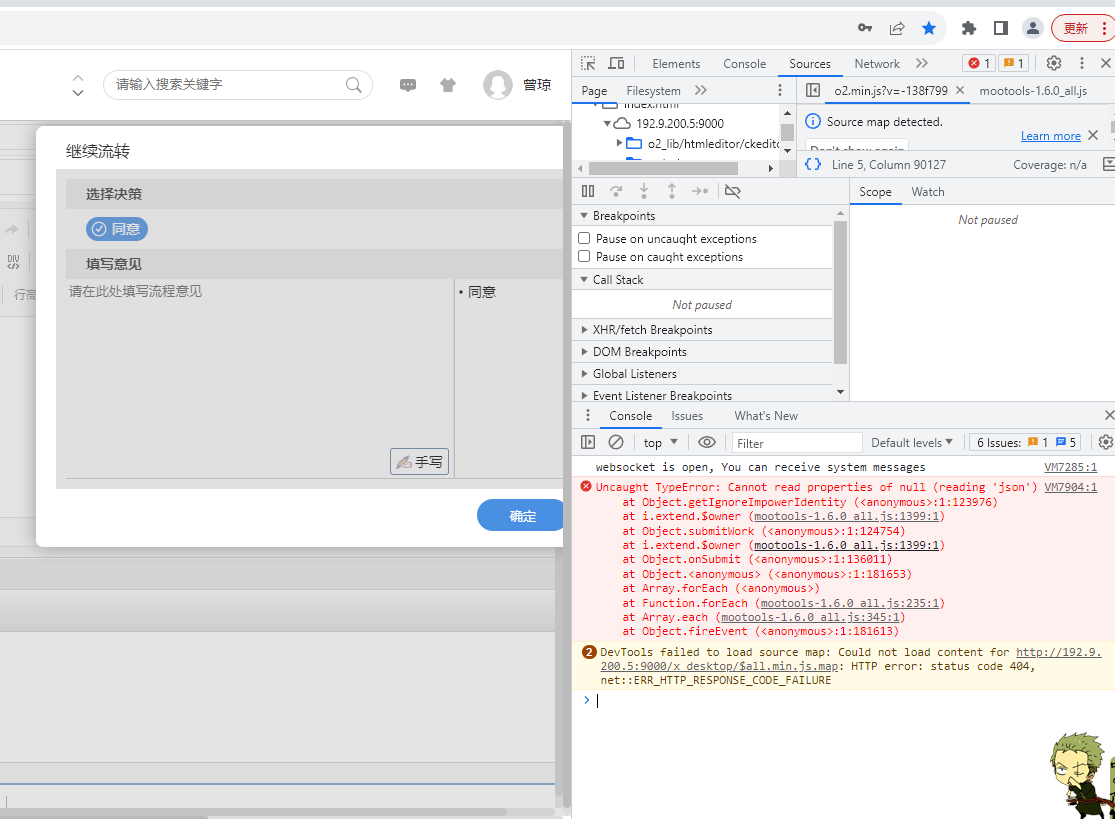This screenshot has height=819, width=1115.
Task: Open DevTools settings gear
Action: (x=1053, y=63)
